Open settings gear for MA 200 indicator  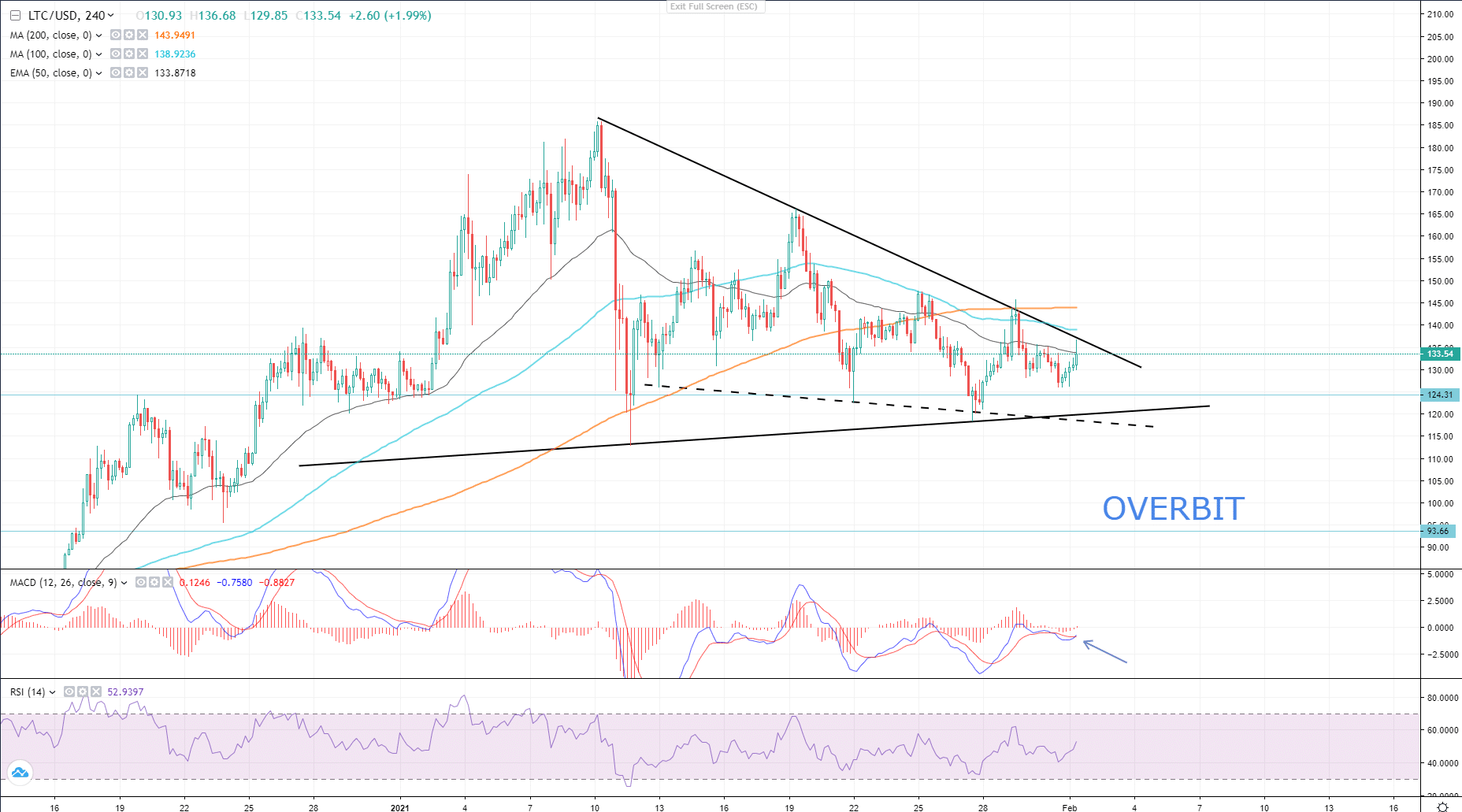pyautogui.click(x=129, y=35)
